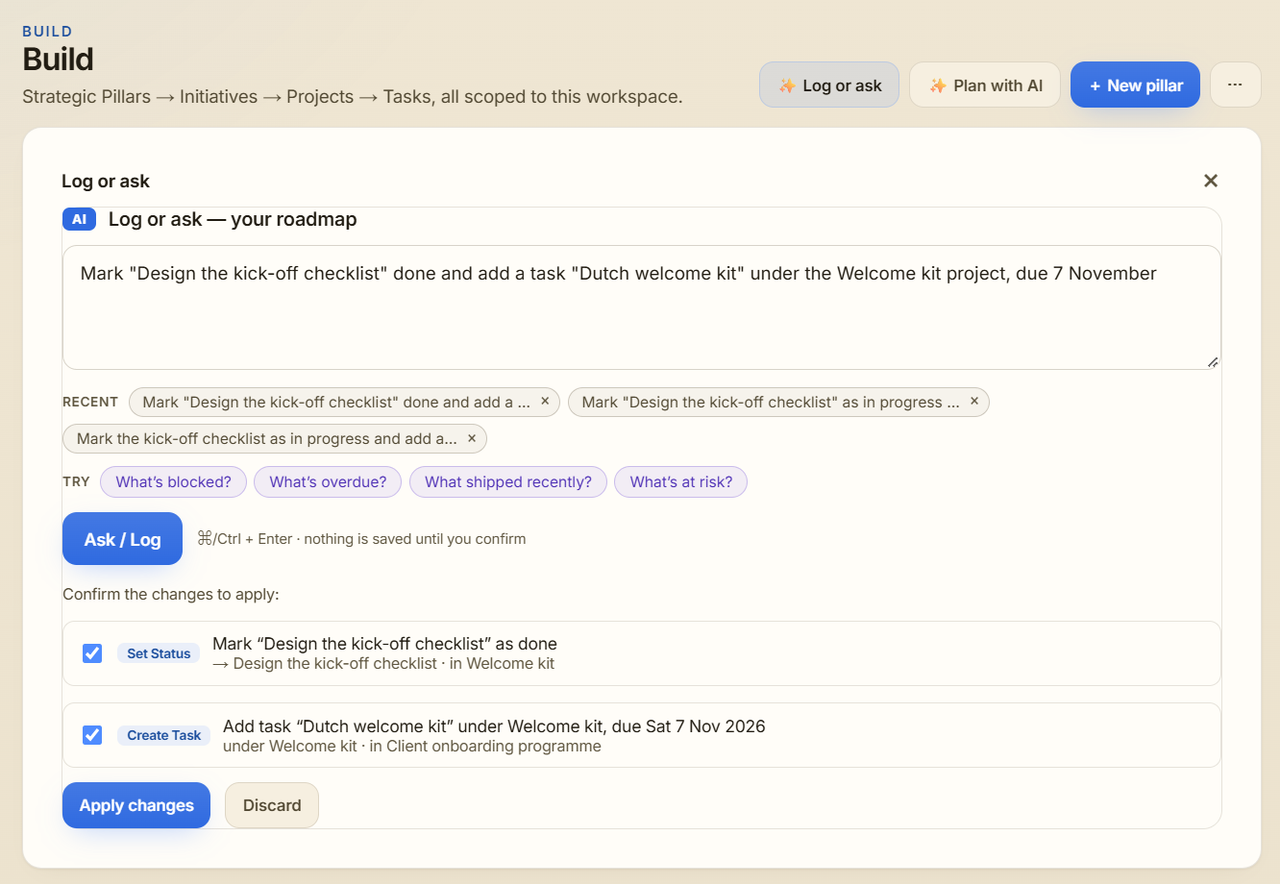Screen dimensions: 1280x884
Task: Try the "What's blocked?" suggestion
Action: coord(173,482)
